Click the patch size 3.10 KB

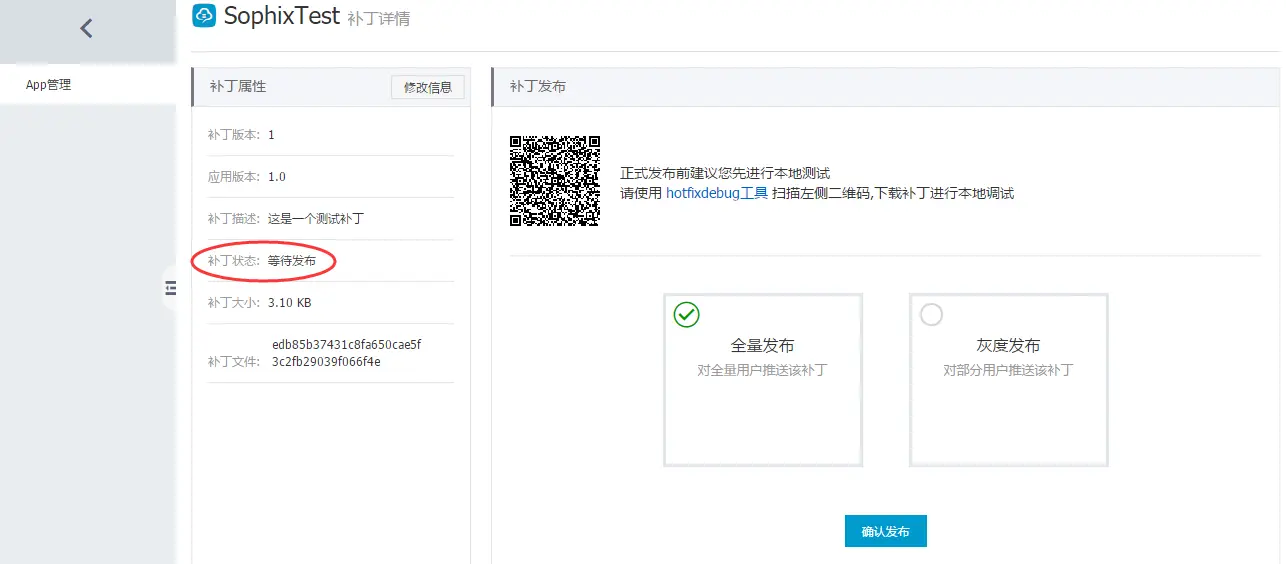(x=290, y=303)
